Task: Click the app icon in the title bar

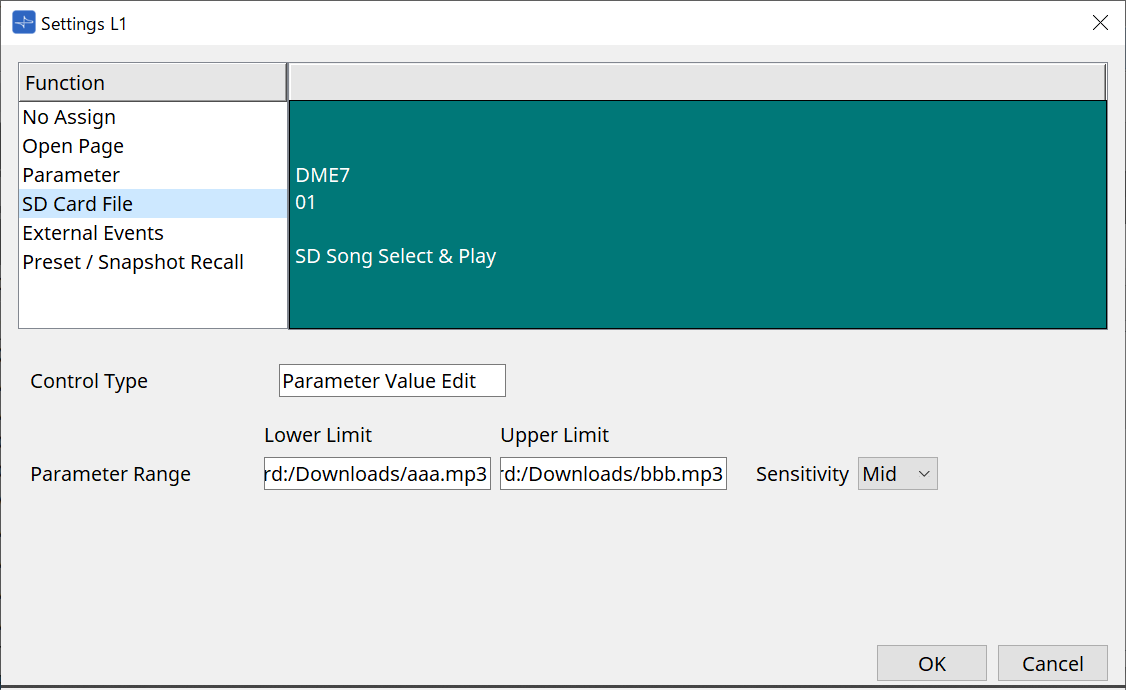Action: tap(22, 21)
